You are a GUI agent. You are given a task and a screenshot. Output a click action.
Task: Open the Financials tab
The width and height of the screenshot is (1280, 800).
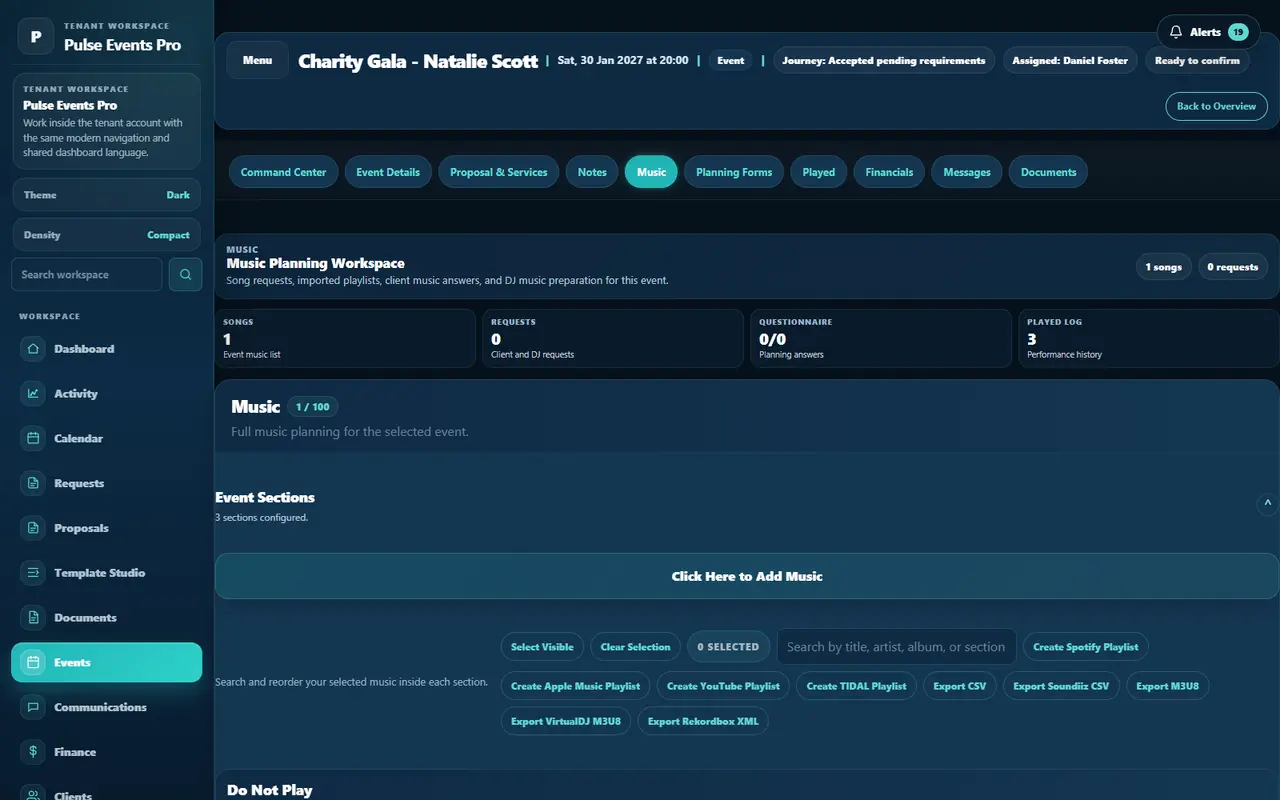889,172
